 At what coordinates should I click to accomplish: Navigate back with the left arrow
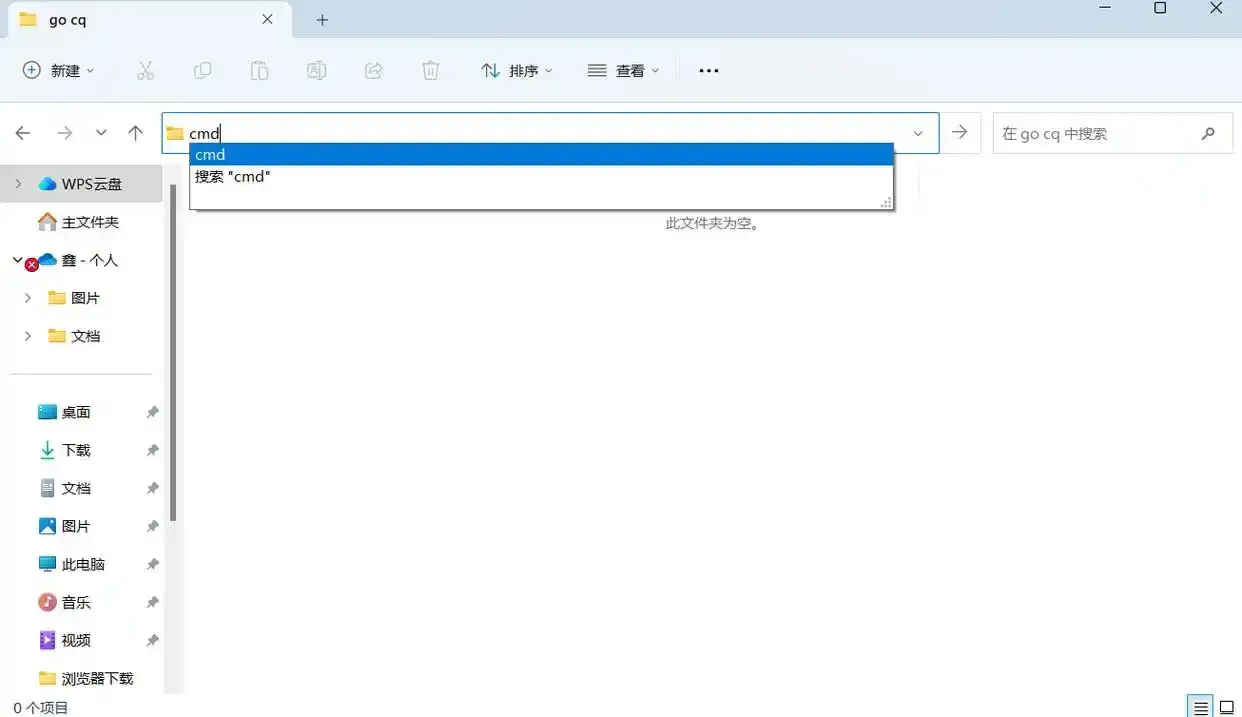point(23,133)
